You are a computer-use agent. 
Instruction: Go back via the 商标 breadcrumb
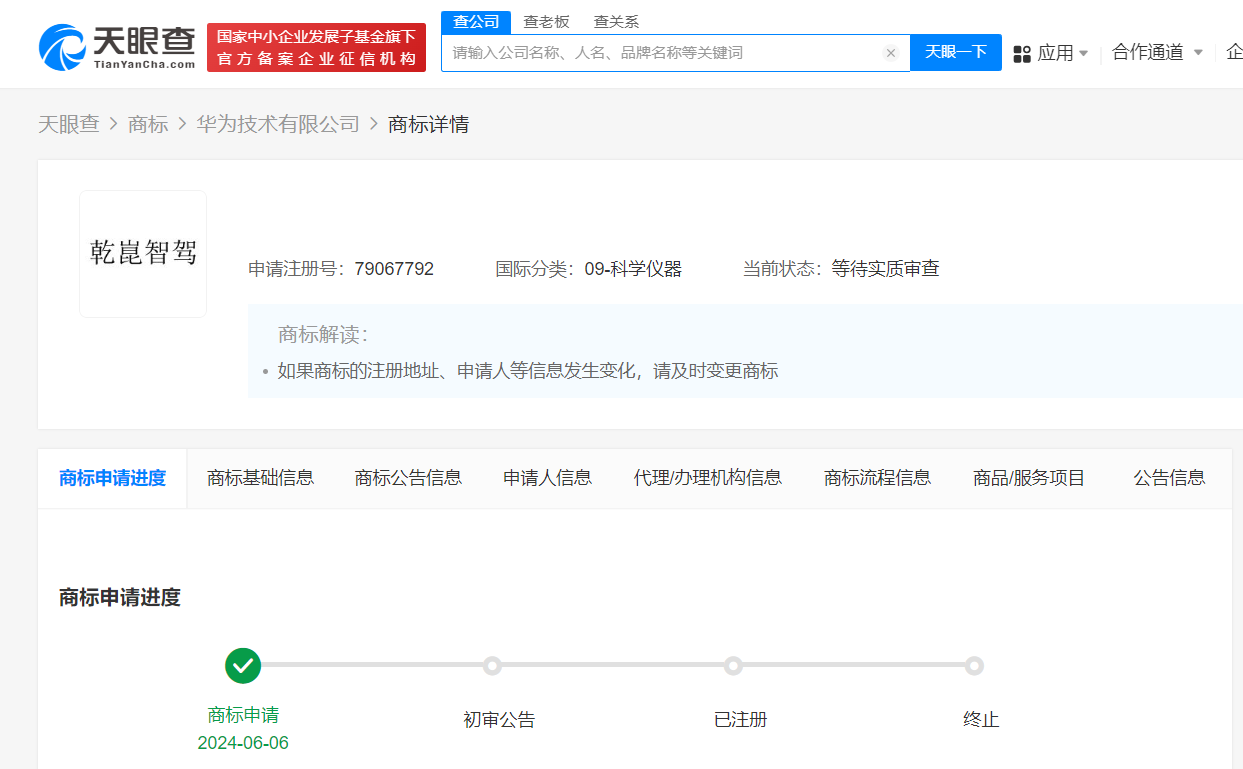click(148, 124)
